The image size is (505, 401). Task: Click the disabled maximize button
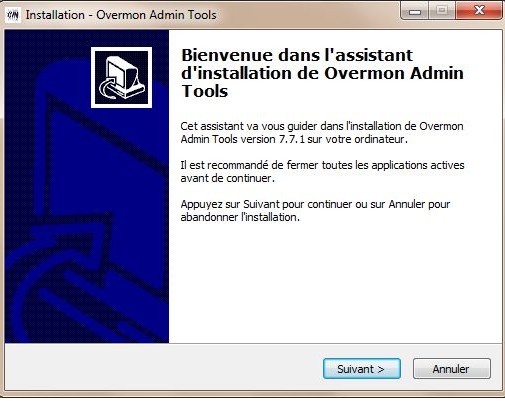pos(442,11)
